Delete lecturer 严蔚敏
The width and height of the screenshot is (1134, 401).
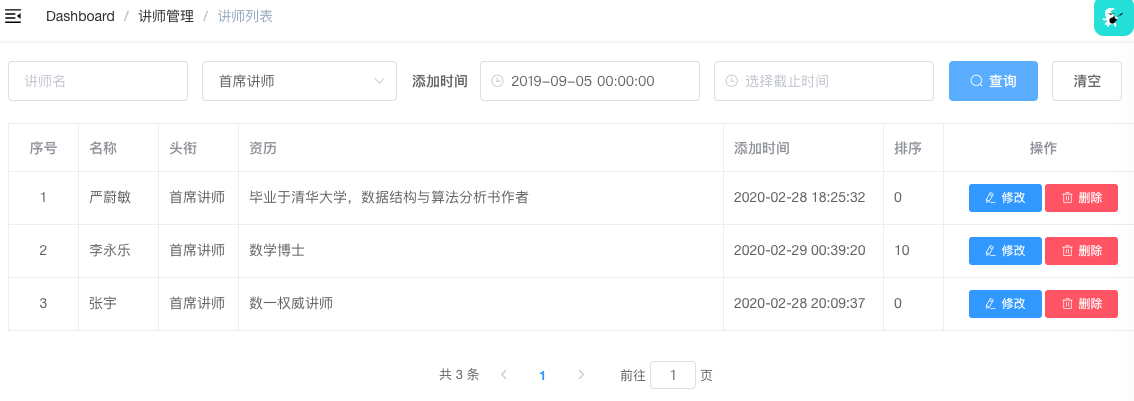[x=1081, y=198]
